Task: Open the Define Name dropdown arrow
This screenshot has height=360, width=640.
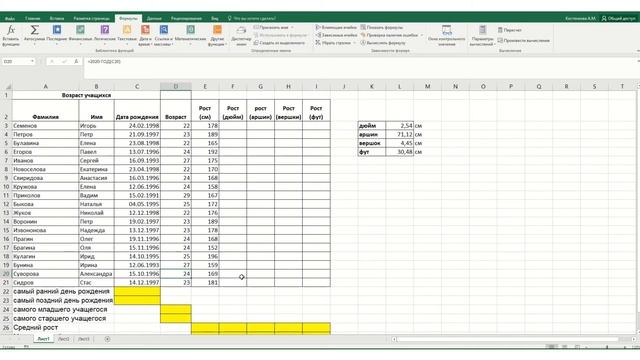Action: (292, 27)
